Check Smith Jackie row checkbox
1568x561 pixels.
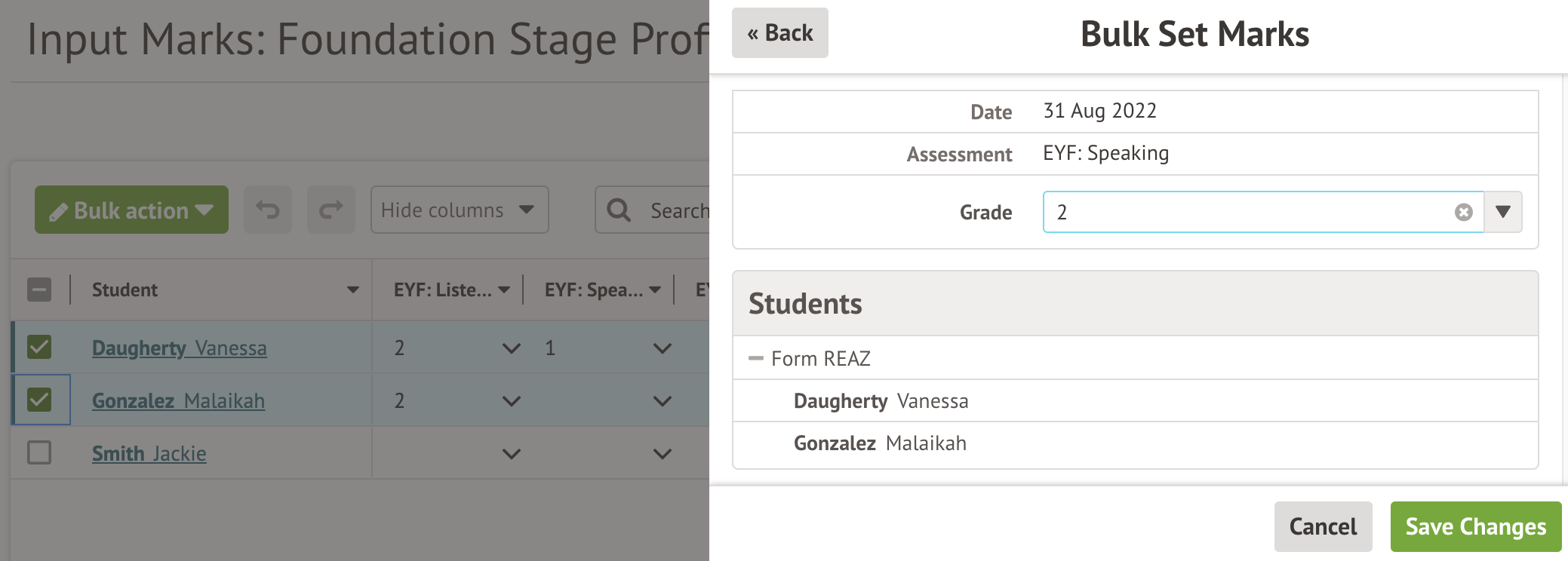pyautogui.click(x=39, y=452)
